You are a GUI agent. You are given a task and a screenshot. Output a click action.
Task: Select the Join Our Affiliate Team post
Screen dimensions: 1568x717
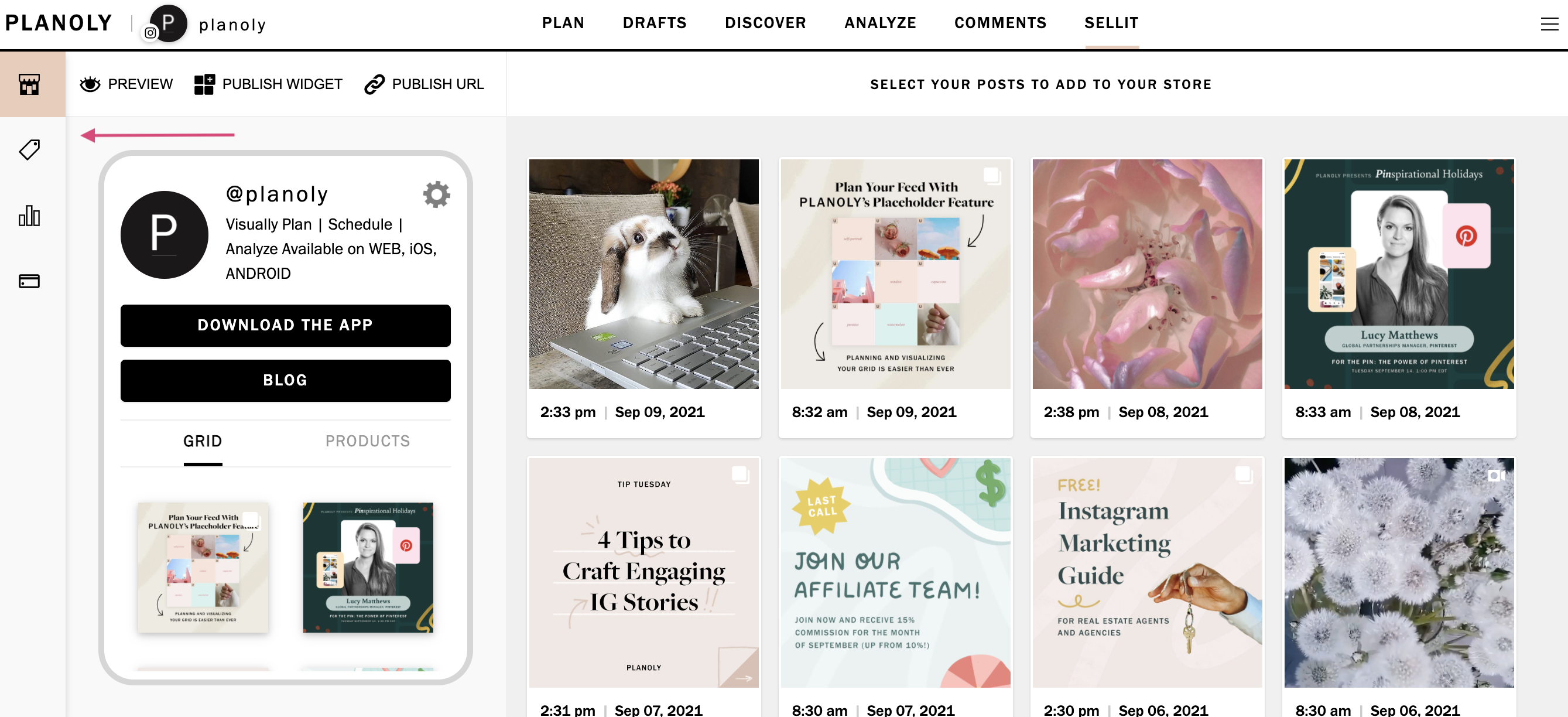(895, 573)
